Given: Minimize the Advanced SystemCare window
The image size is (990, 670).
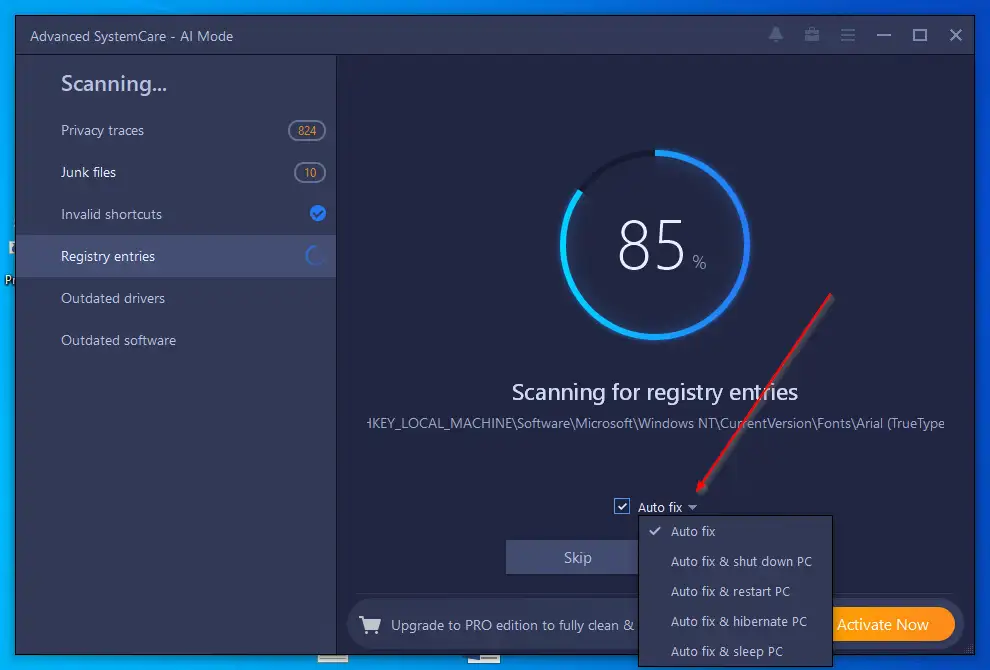Looking at the screenshot, I should click(884, 35).
